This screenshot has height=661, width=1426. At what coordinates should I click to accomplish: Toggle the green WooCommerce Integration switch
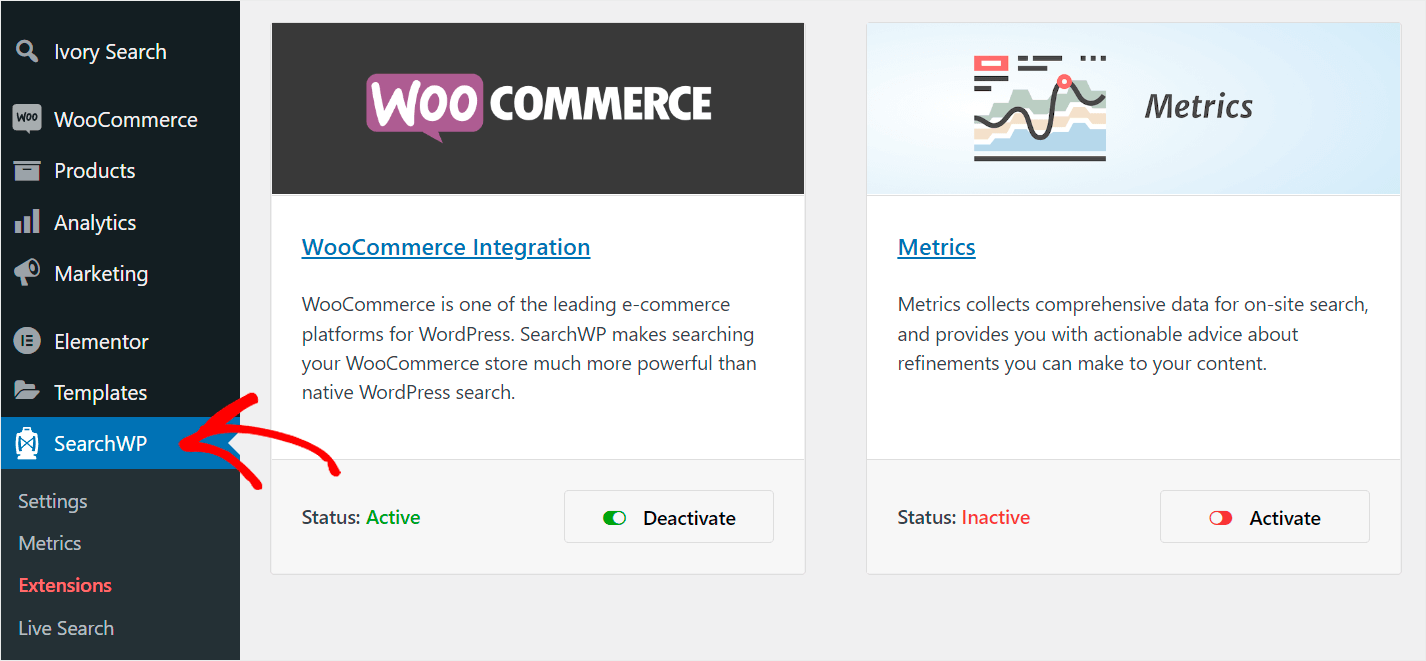pos(614,518)
